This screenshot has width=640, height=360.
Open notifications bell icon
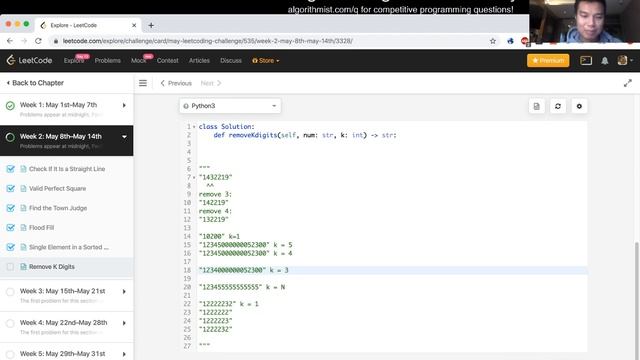604,60
